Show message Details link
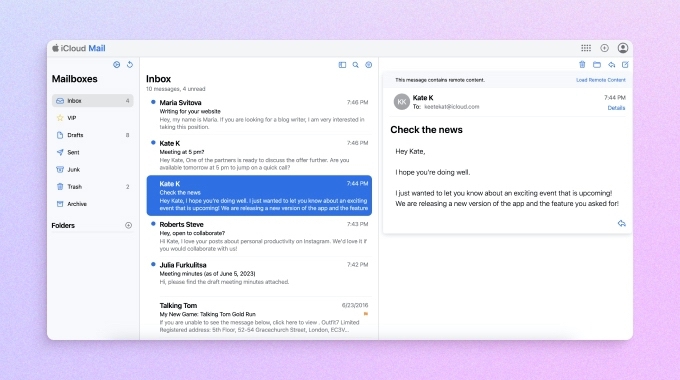Viewport: 680px width, 380px height. (616, 108)
